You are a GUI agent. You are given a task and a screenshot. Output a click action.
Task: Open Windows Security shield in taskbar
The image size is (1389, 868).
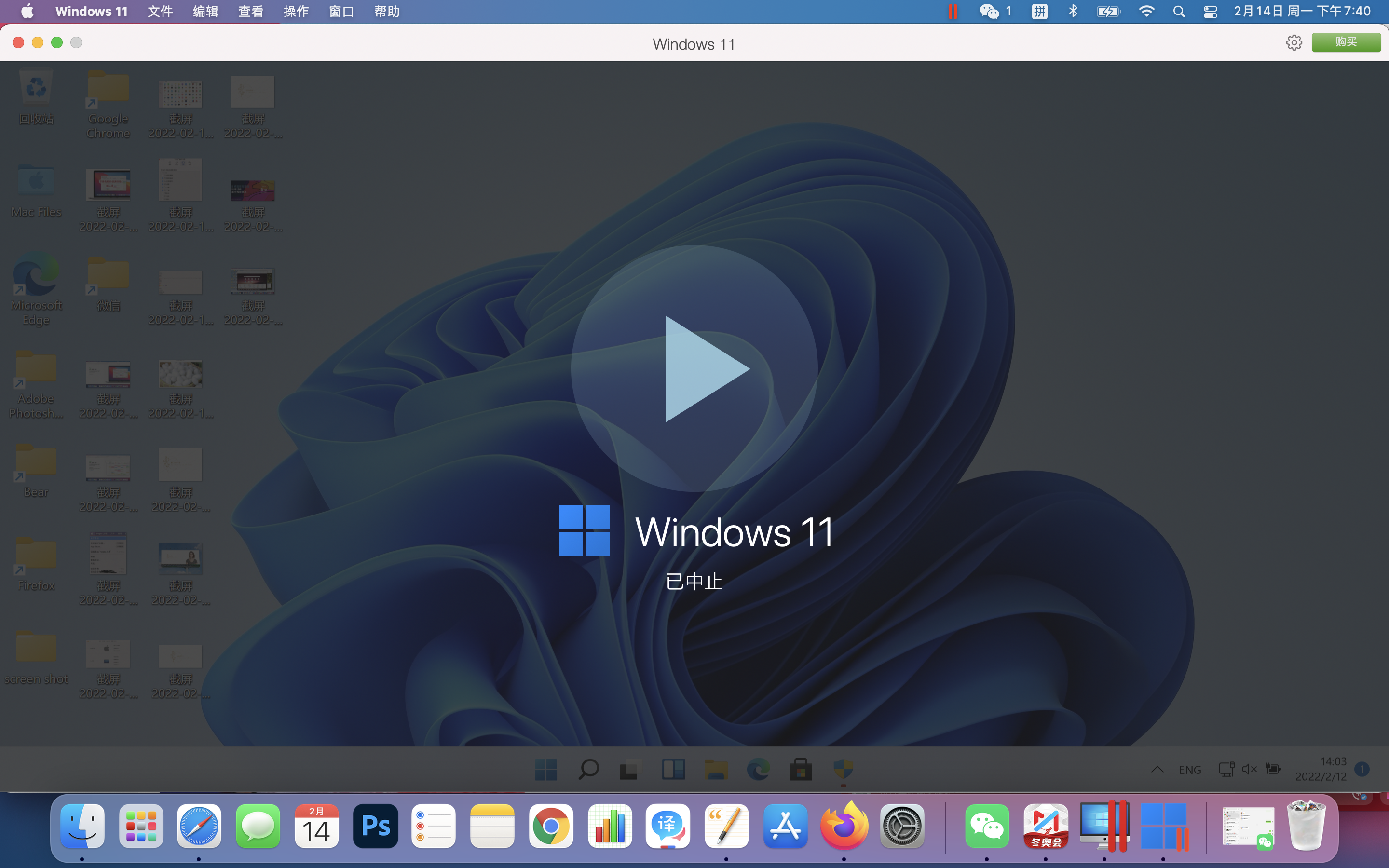(x=843, y=769)
